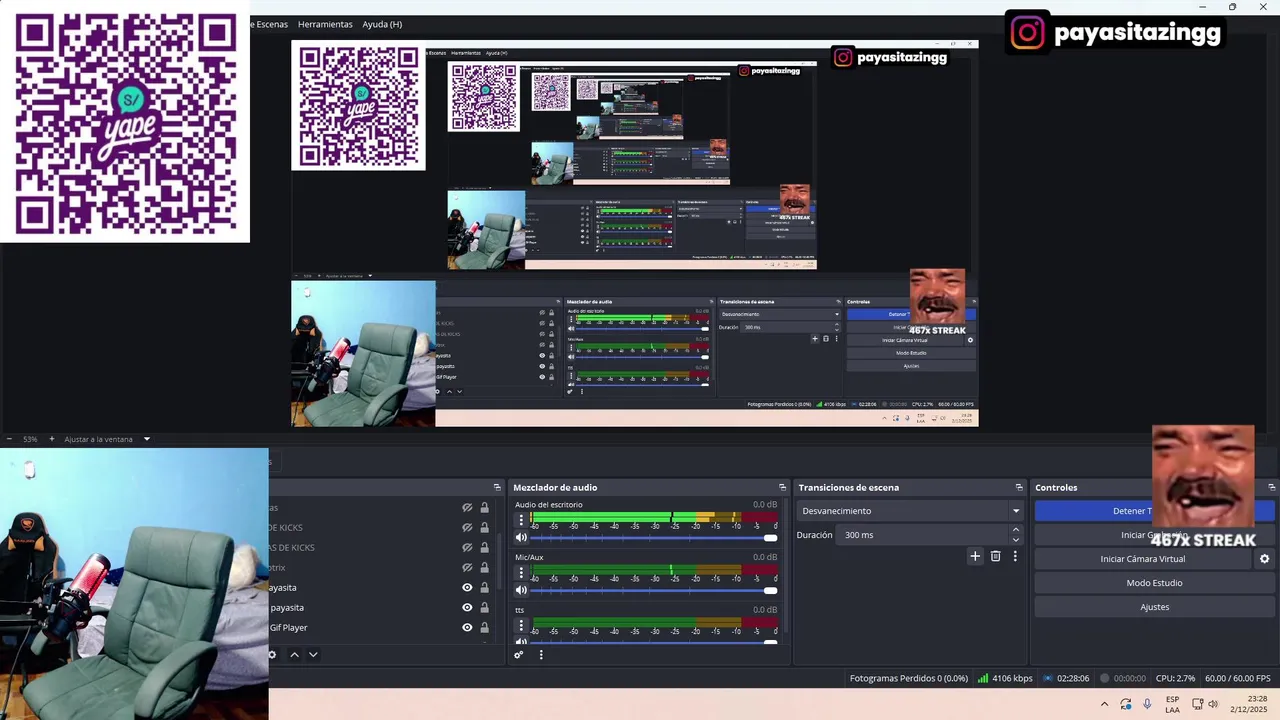Click the Desvanecimiento dropdown arrow
Viewport: 1280px width, 720px height.
(1016, 511)
